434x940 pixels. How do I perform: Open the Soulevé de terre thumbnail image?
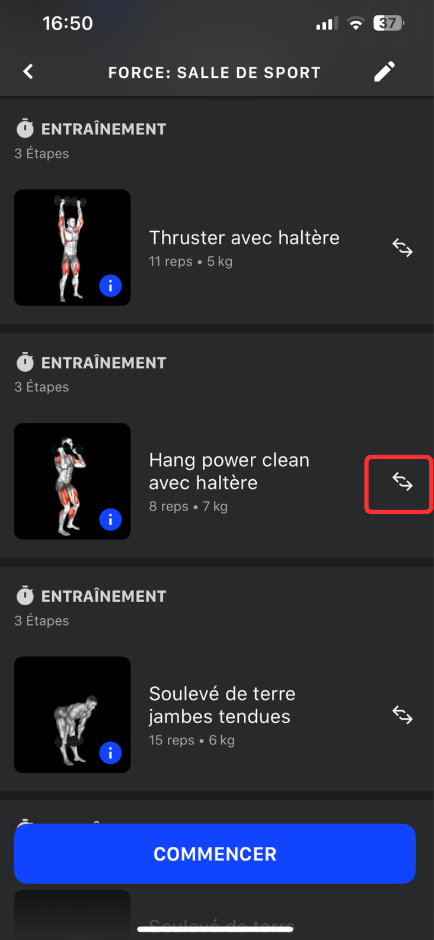(x=73, y=715)
